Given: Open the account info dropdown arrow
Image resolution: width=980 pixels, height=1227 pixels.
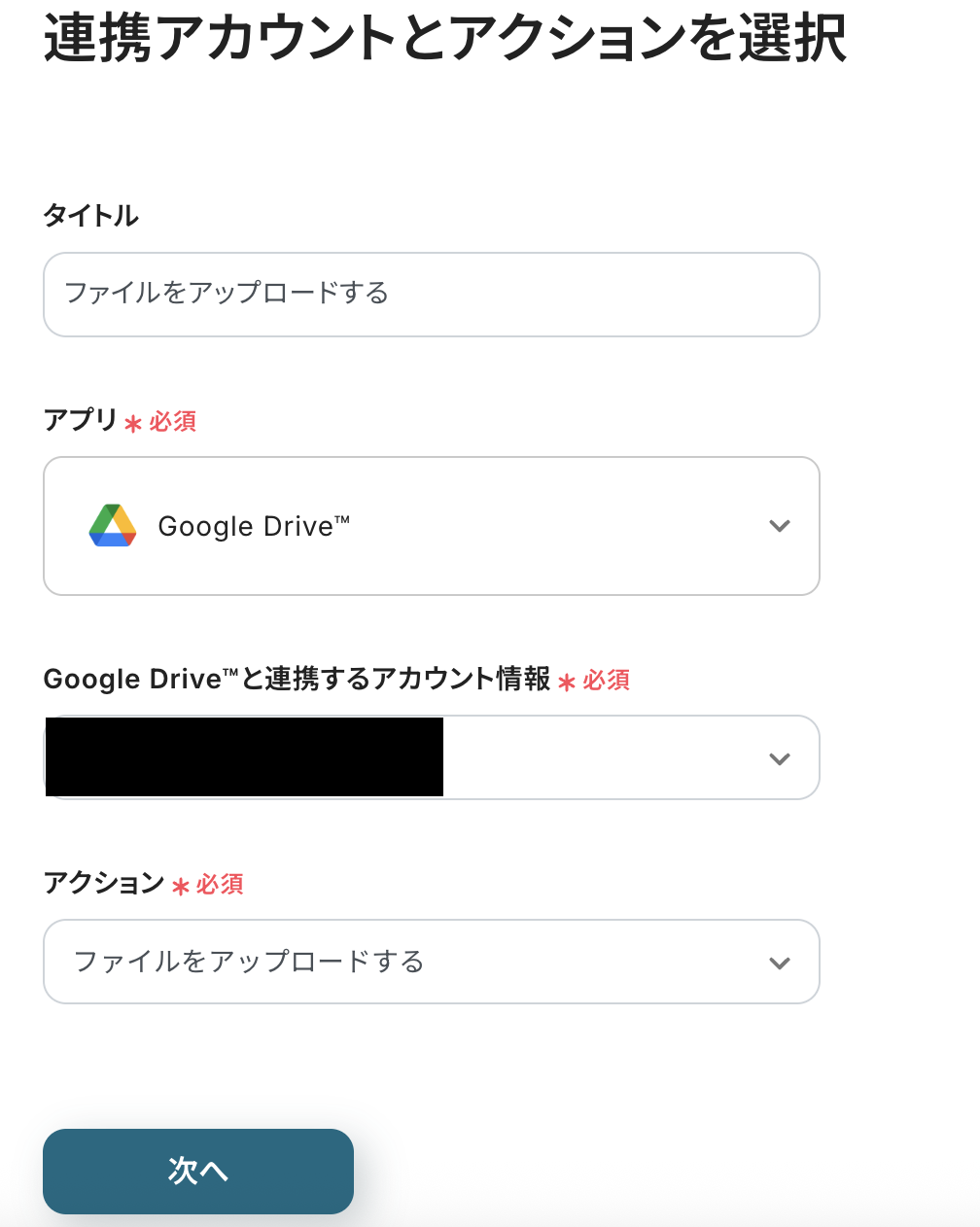Looking at the screenshot, I should tap(779, 758).
